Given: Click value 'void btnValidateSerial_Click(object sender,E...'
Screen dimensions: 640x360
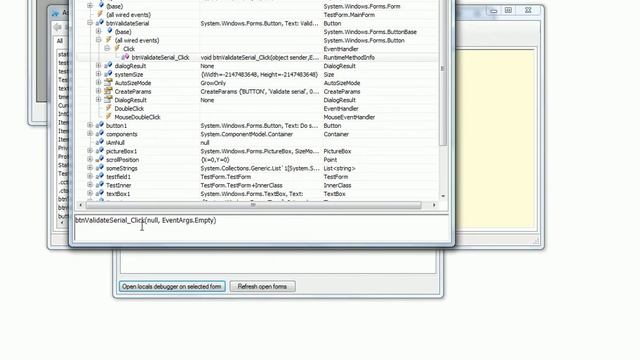Looking at the screenshot, I should (260, 58).
